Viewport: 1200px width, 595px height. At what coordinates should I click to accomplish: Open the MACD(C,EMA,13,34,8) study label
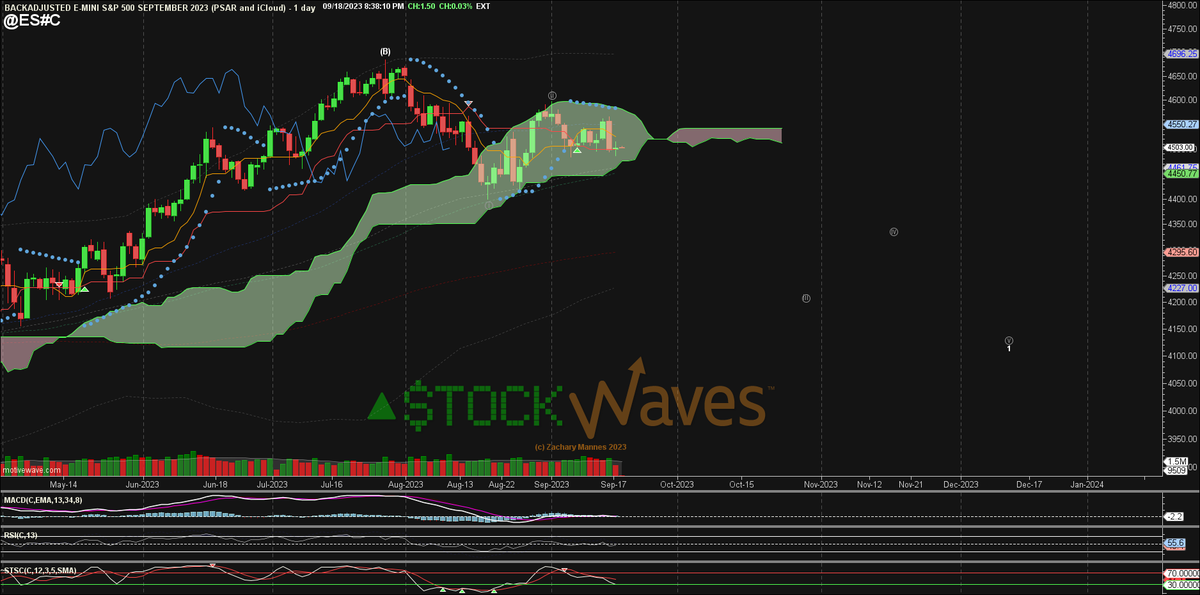(42, 498)
